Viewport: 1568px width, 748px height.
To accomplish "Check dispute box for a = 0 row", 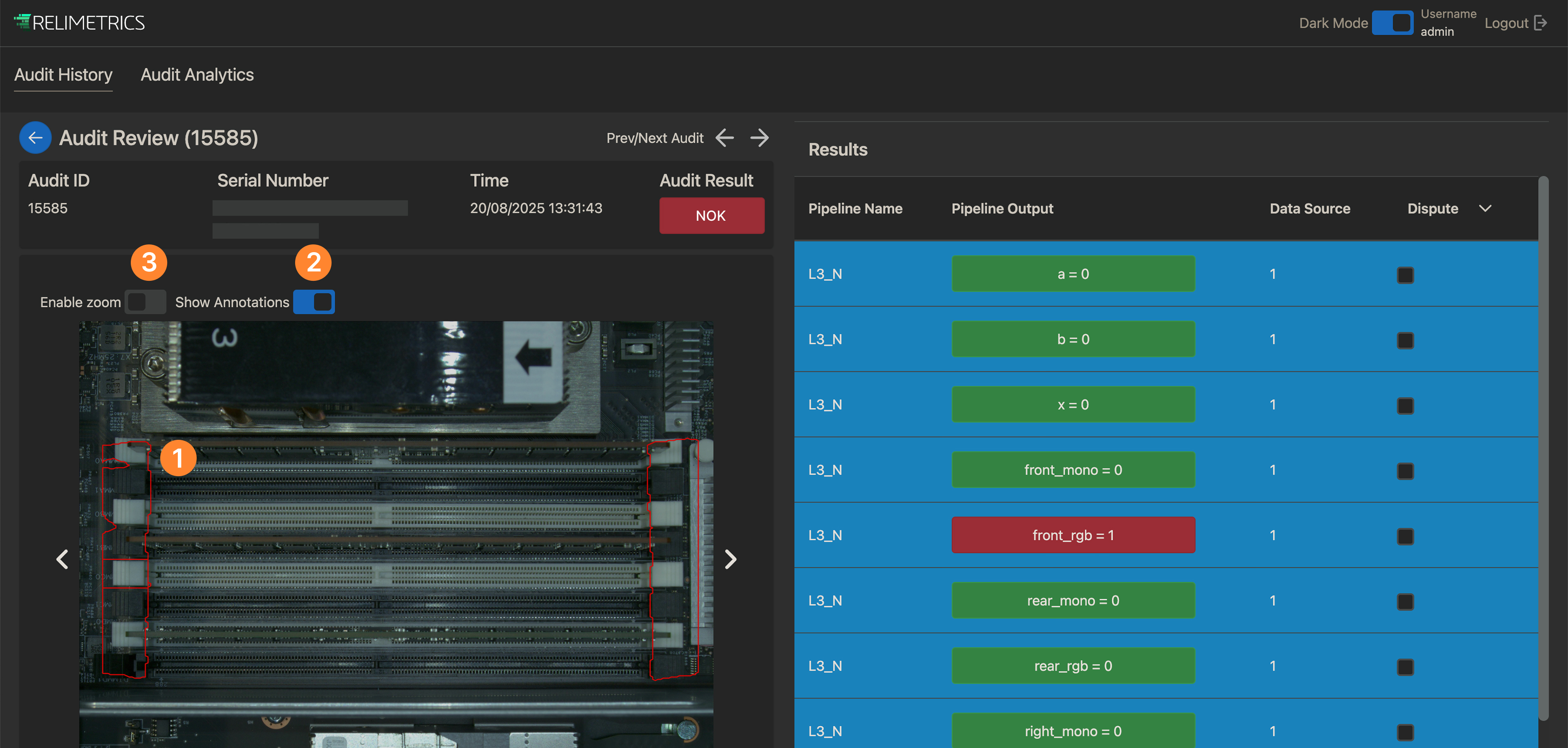I will pyautogui.click(x=1405, y=275).
